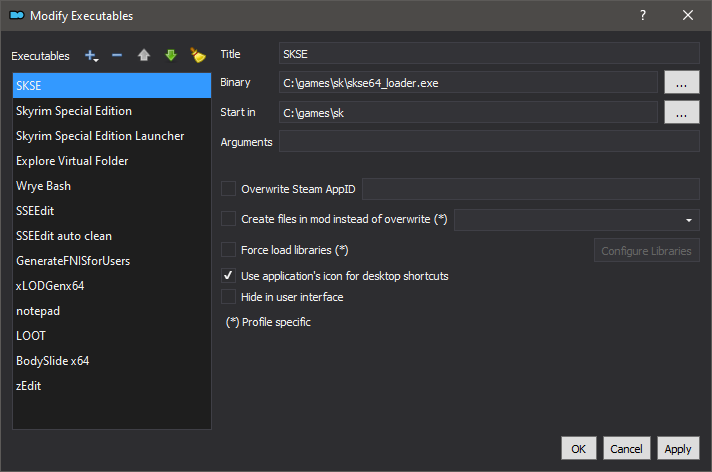Select Skyrim Special Edition in the list
Image resolution: width=712 pixels, height=472 pixels.
(112, 111)
